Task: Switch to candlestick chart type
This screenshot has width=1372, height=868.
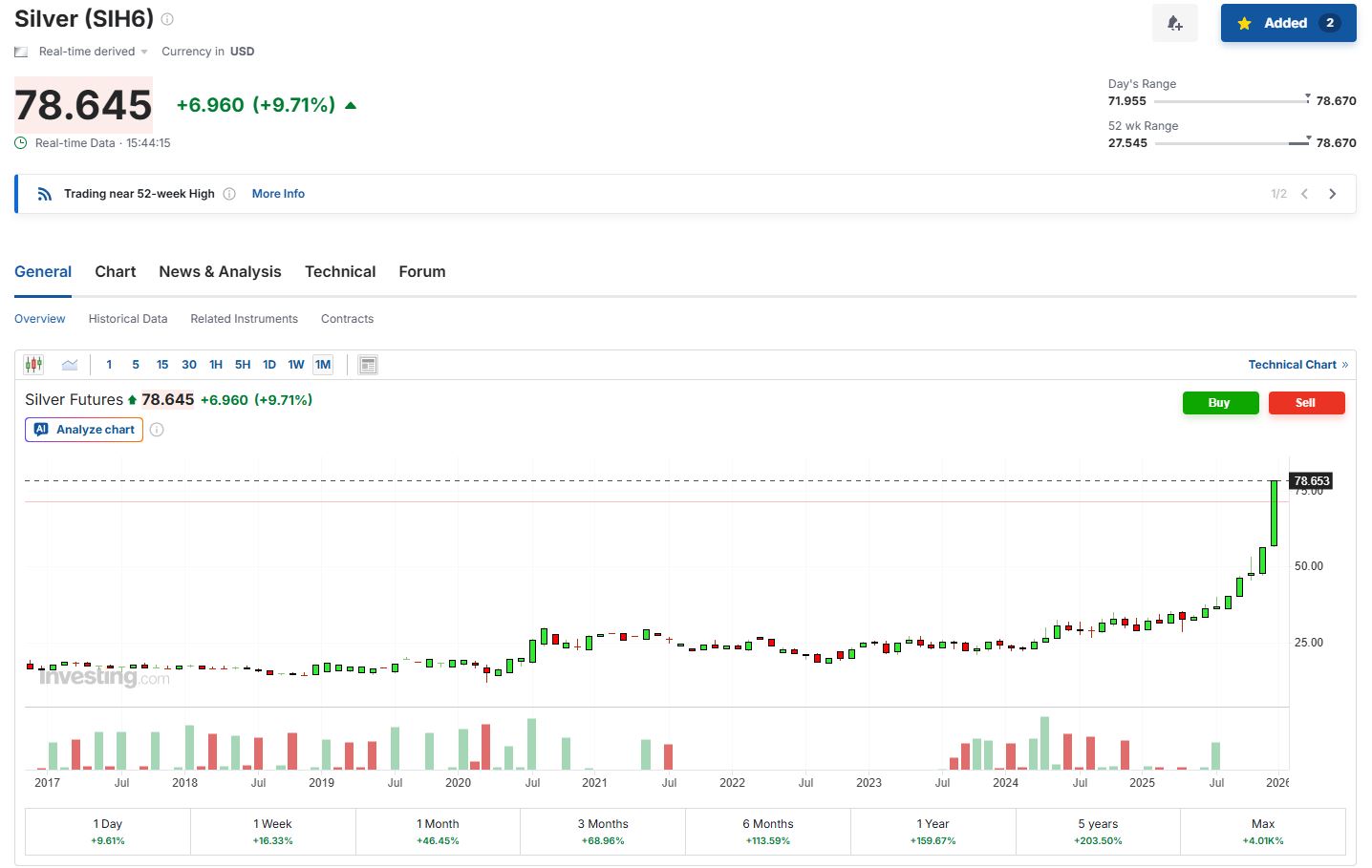Action: pyautogui.click(x=34, y=365)
